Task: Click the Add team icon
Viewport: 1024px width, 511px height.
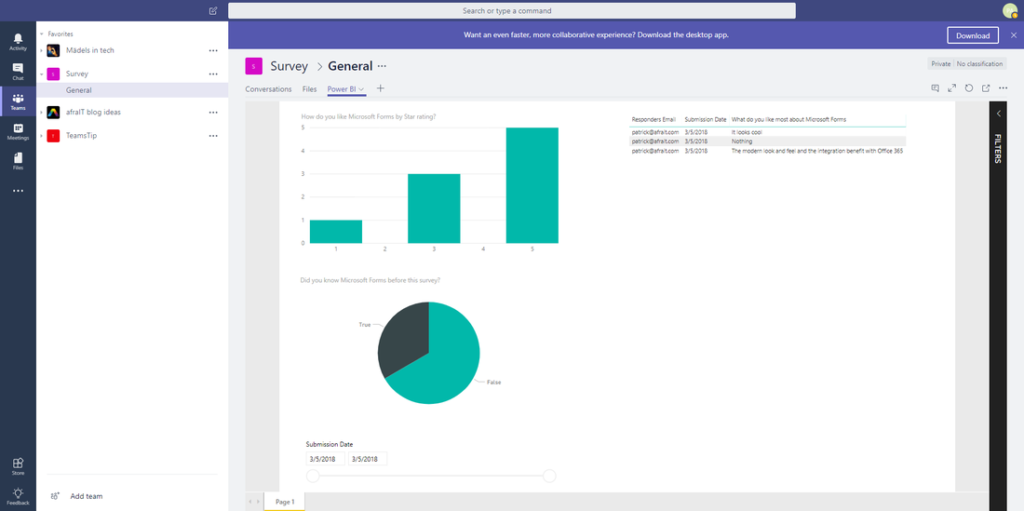Action: coord(55,496)
